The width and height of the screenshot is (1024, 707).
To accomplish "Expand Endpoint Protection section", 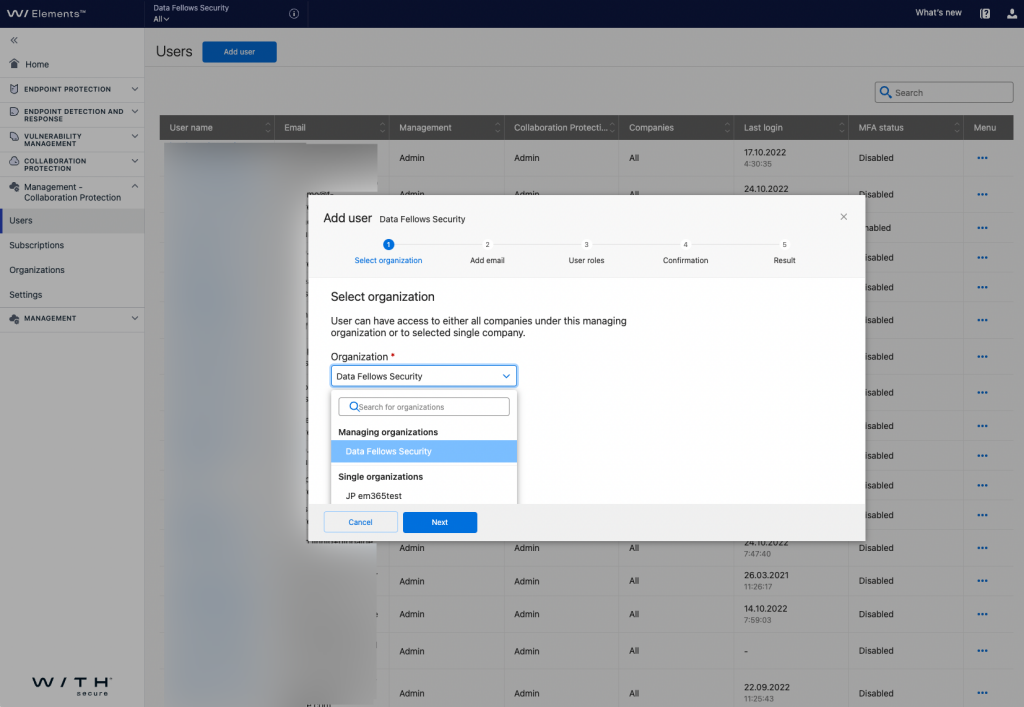I will point(134,89).
